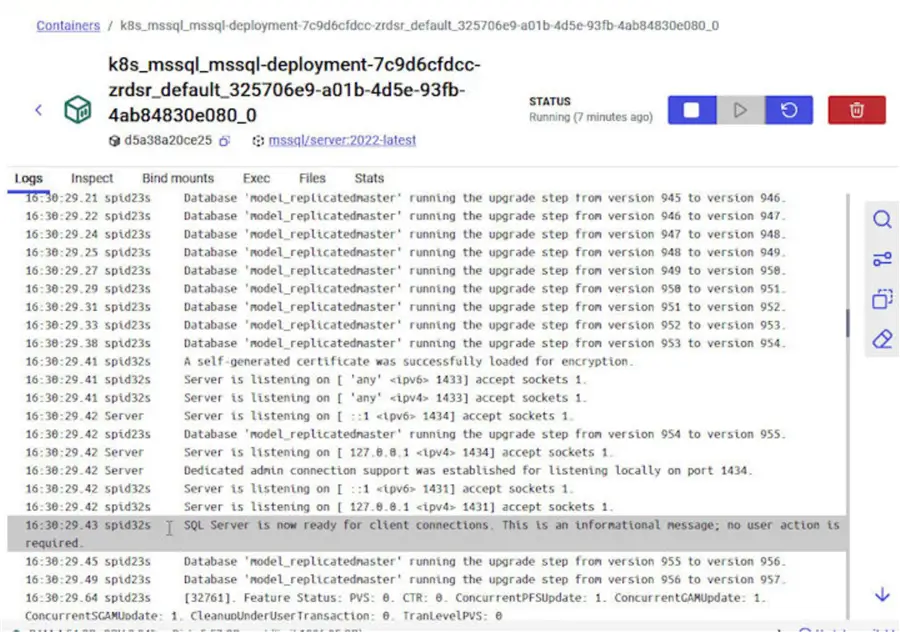Clear the terminal with the eraser icon

(x=882, y=339)
